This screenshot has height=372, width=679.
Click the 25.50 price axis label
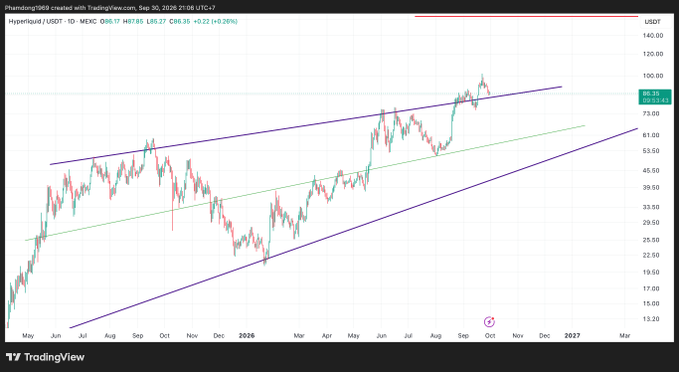(651, 240)
